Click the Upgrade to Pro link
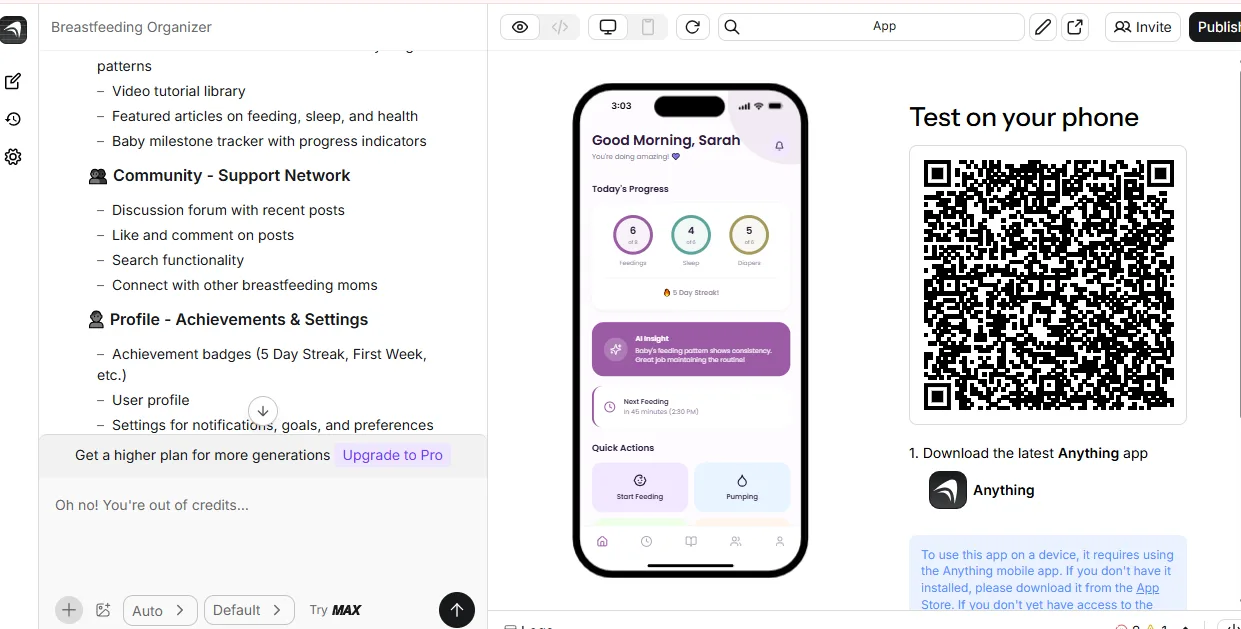Image resolution: width=1241 pixels, height=629 pixels. 393,455
